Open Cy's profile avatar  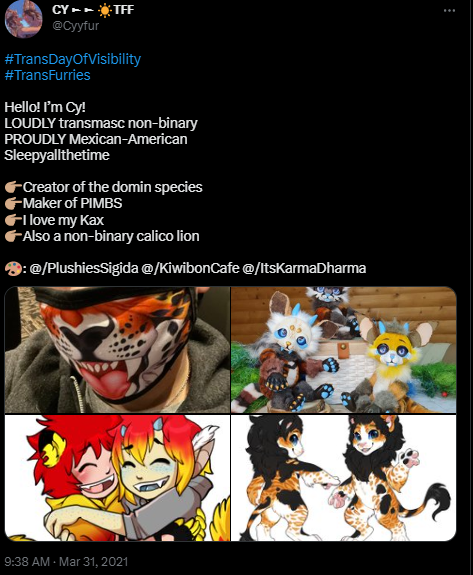(23, 19)
